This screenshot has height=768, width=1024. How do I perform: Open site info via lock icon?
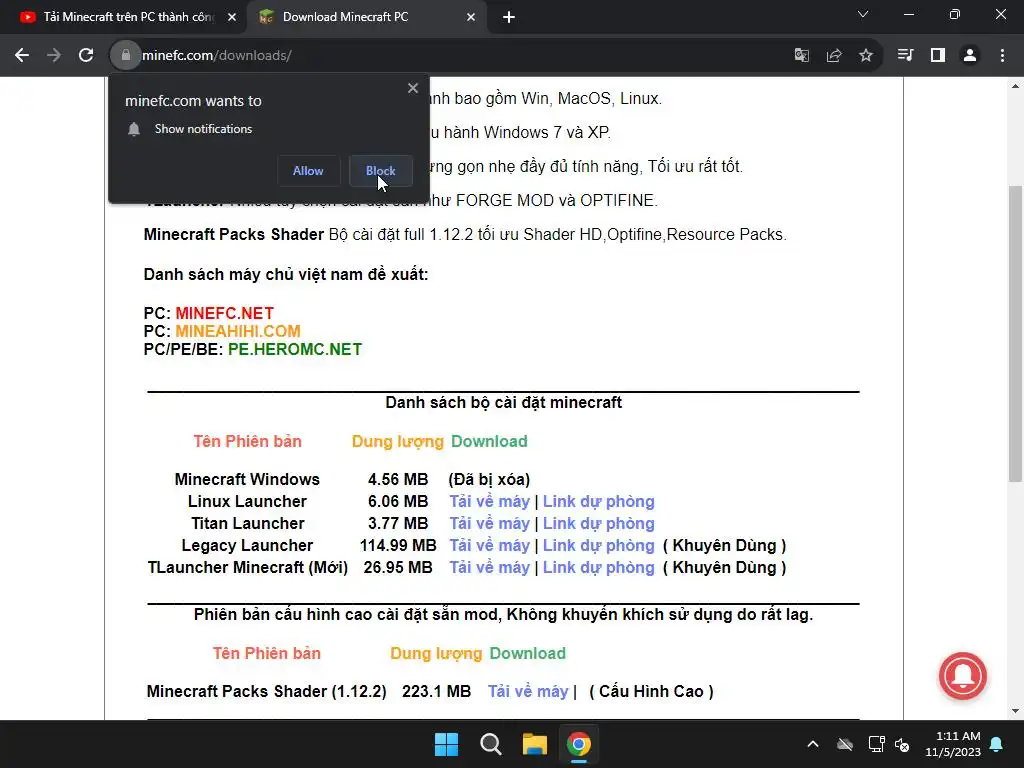pyautogui.click(x=125, y=56)
